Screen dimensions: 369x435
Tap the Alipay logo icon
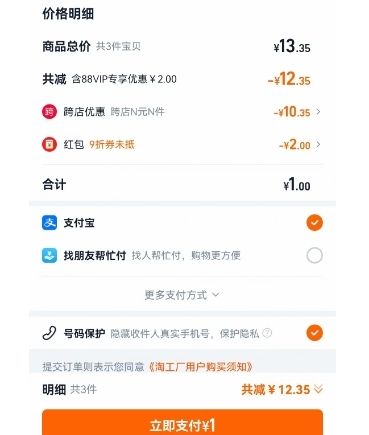click(x=49, y=223)
